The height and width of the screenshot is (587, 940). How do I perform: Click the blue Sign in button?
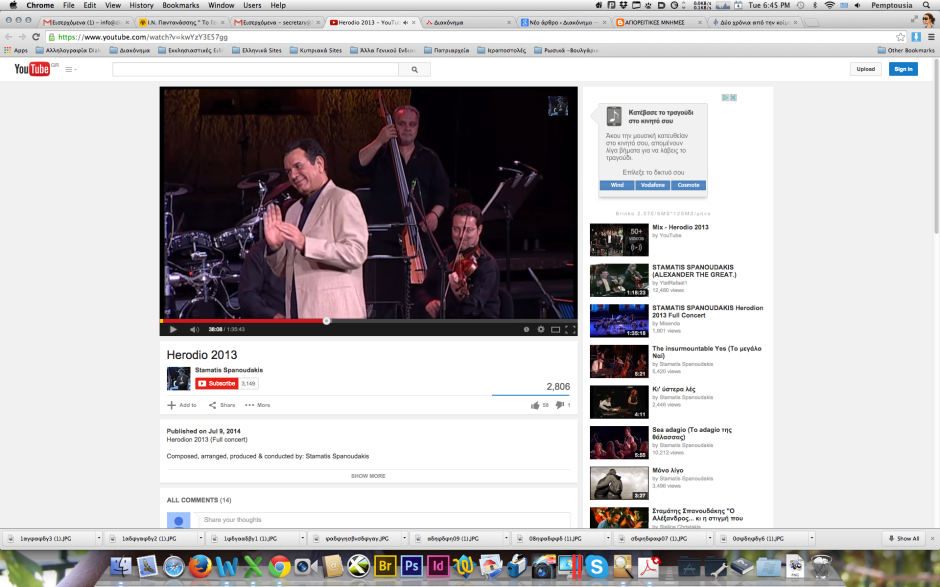903,69
